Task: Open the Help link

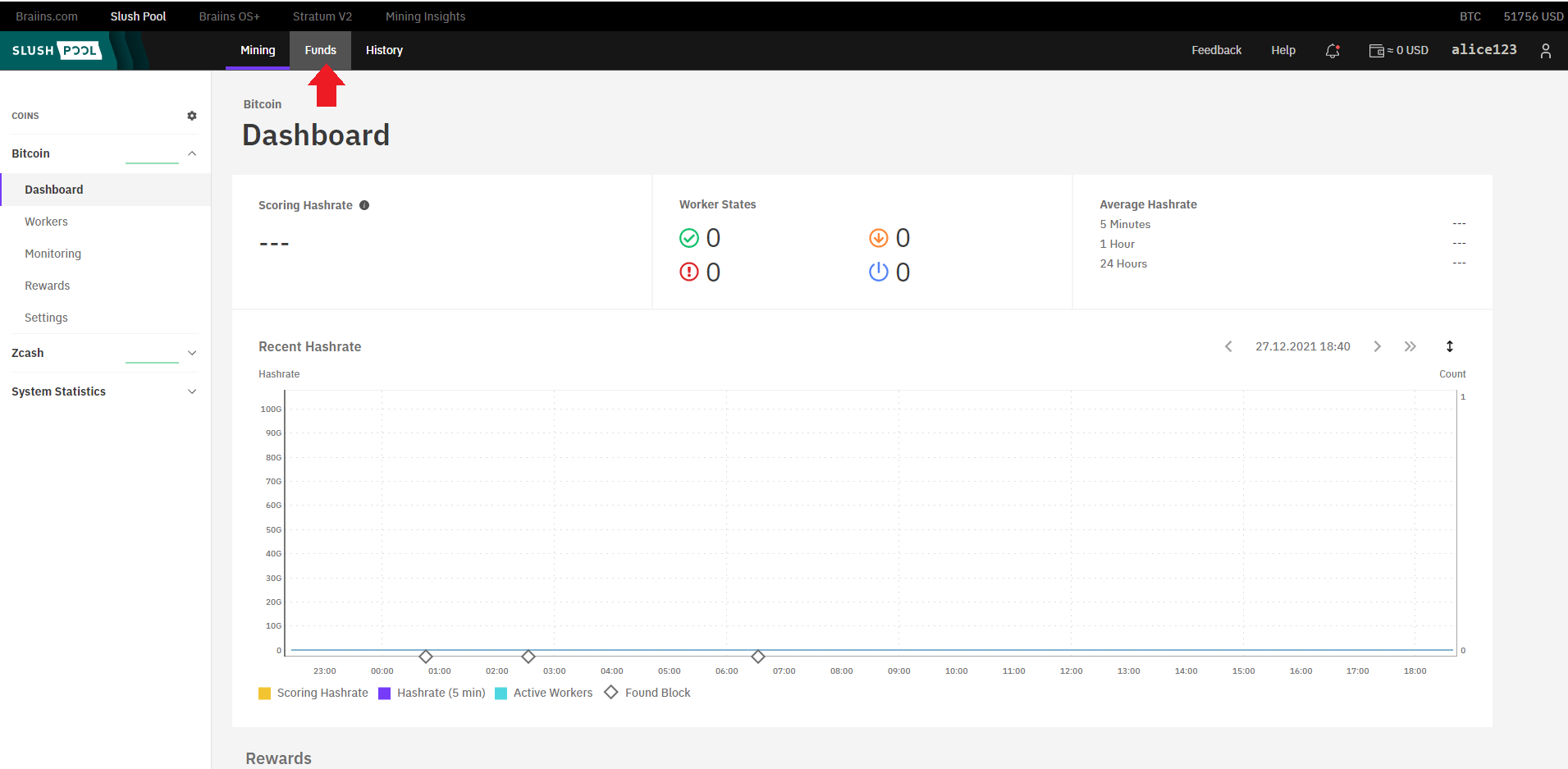Action: click(x=1283, y=51)
